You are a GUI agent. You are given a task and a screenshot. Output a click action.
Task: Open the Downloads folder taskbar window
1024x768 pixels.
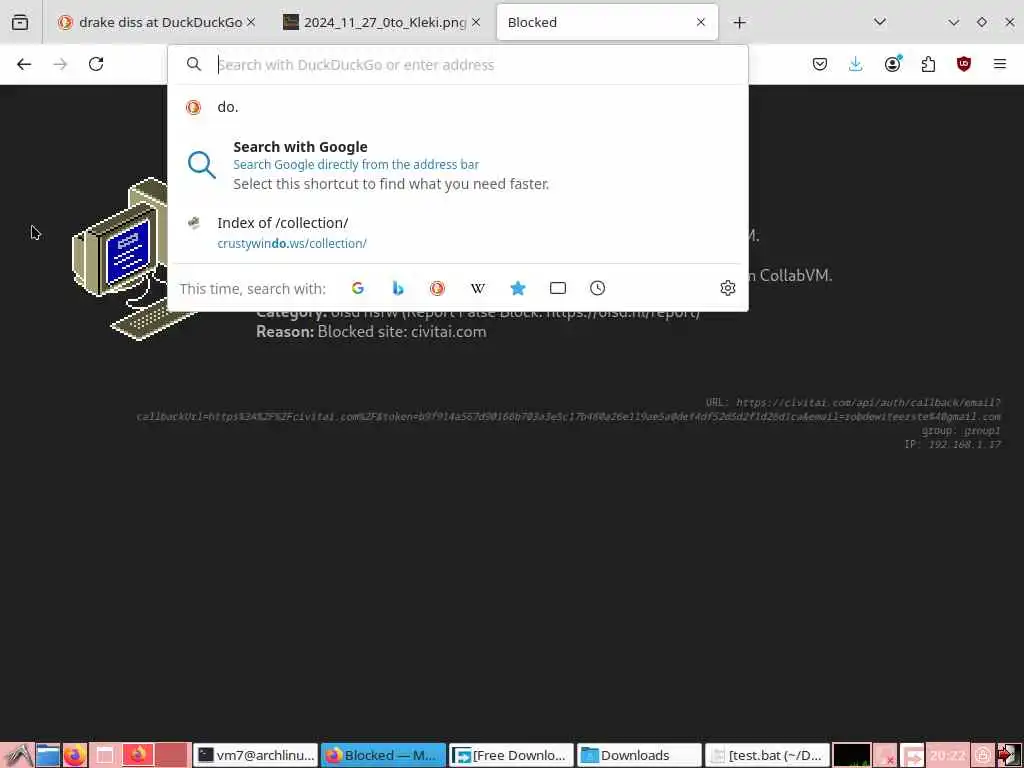[x=639, y=755]
